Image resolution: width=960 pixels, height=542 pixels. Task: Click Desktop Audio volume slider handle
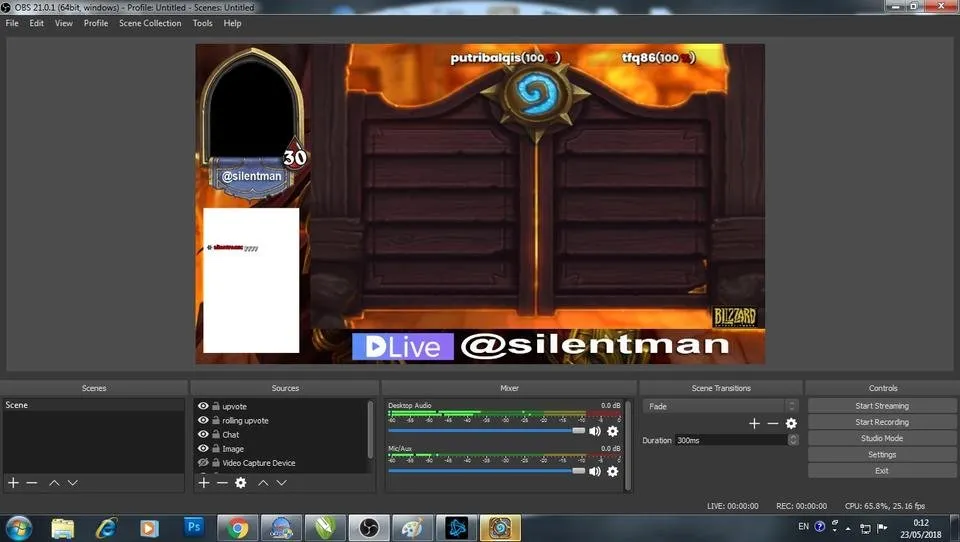579,431
